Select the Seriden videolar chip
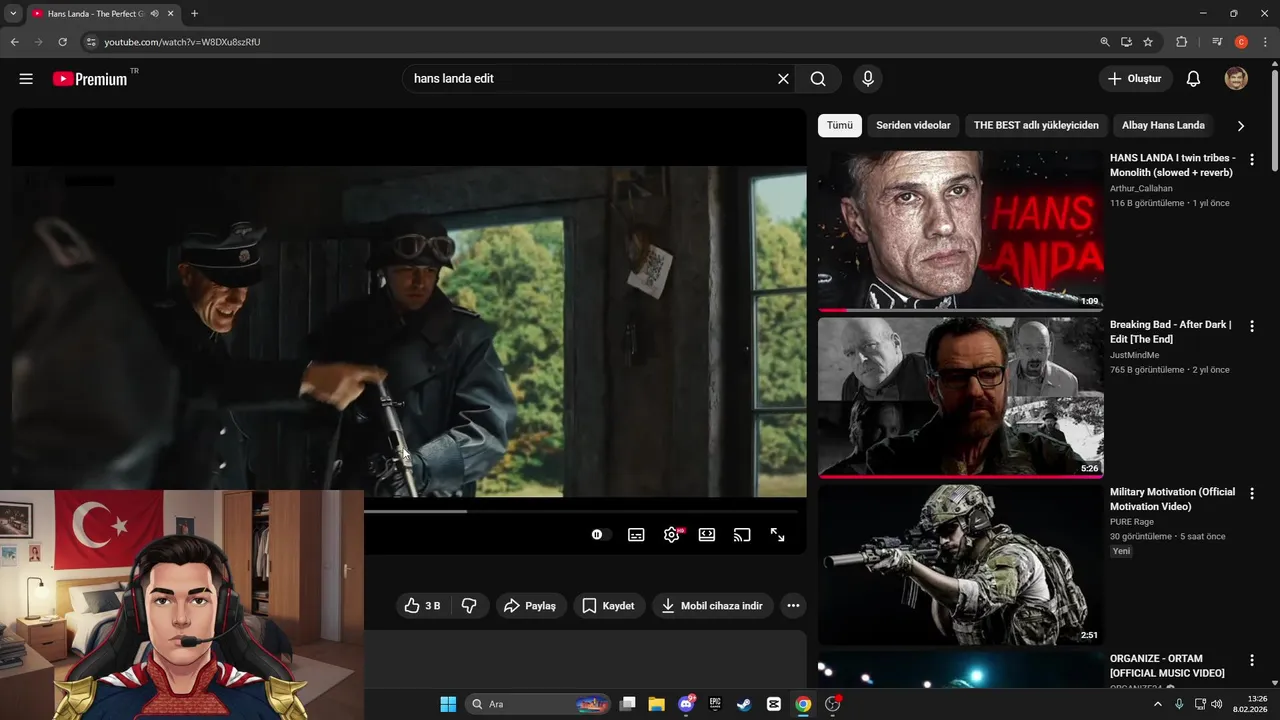 coord(913,125)
